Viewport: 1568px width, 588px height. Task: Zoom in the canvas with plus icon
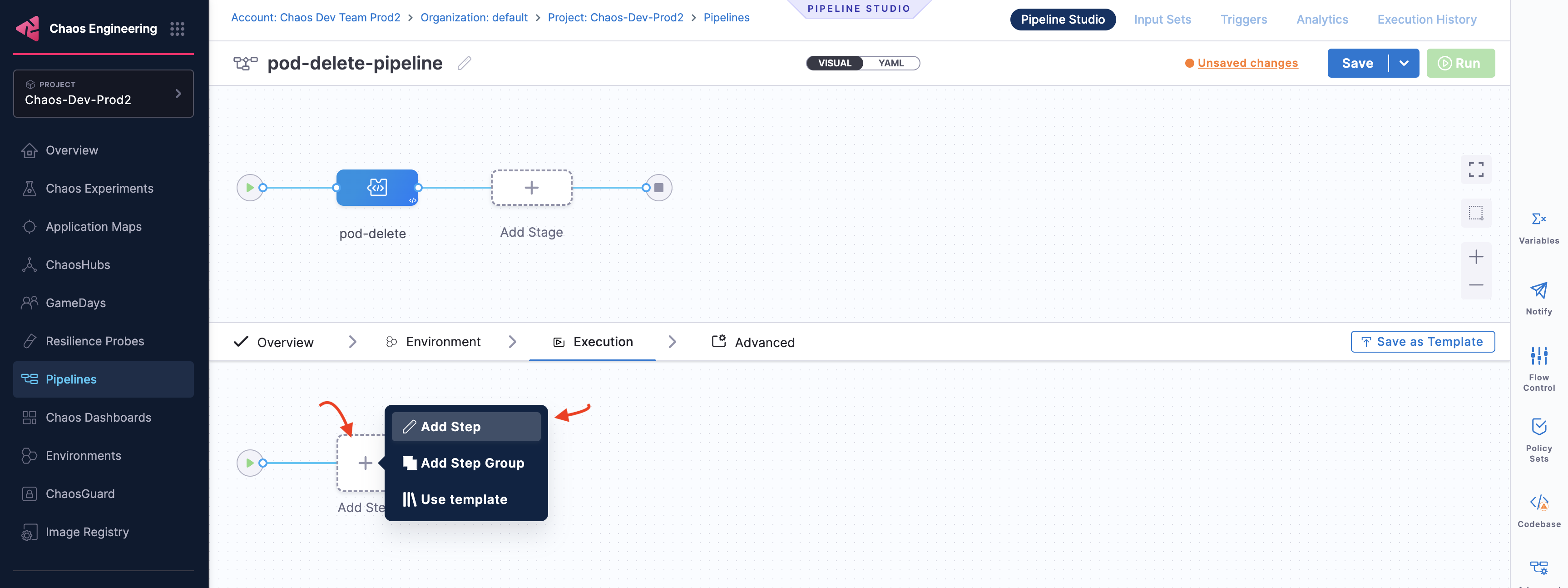1475,257
